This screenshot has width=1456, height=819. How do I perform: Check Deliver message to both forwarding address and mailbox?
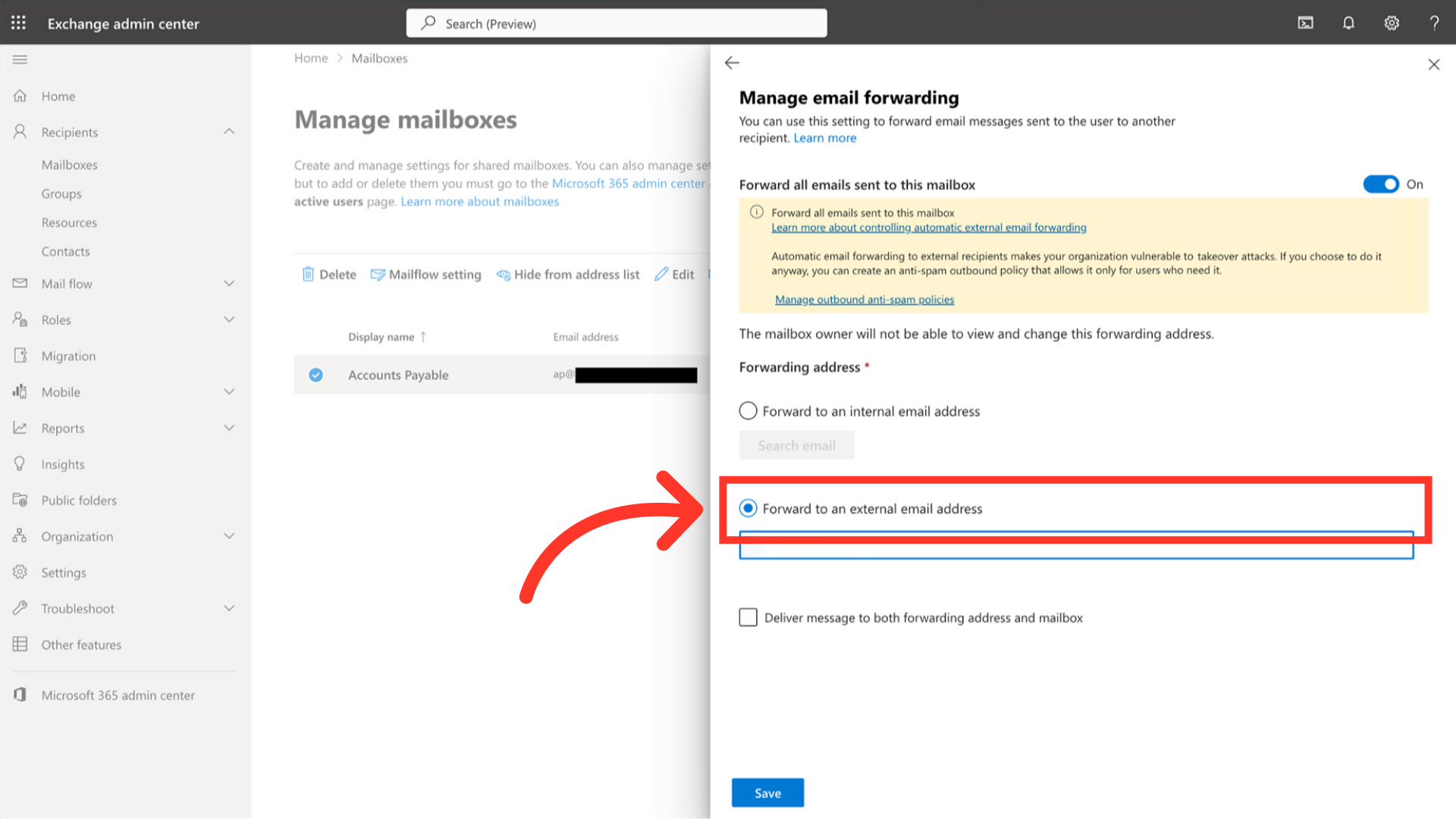click(x=748, y=617)
